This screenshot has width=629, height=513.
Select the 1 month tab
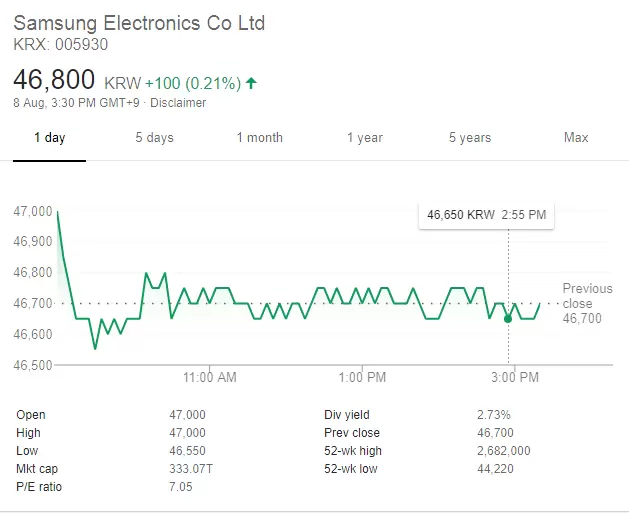point(260,138)
